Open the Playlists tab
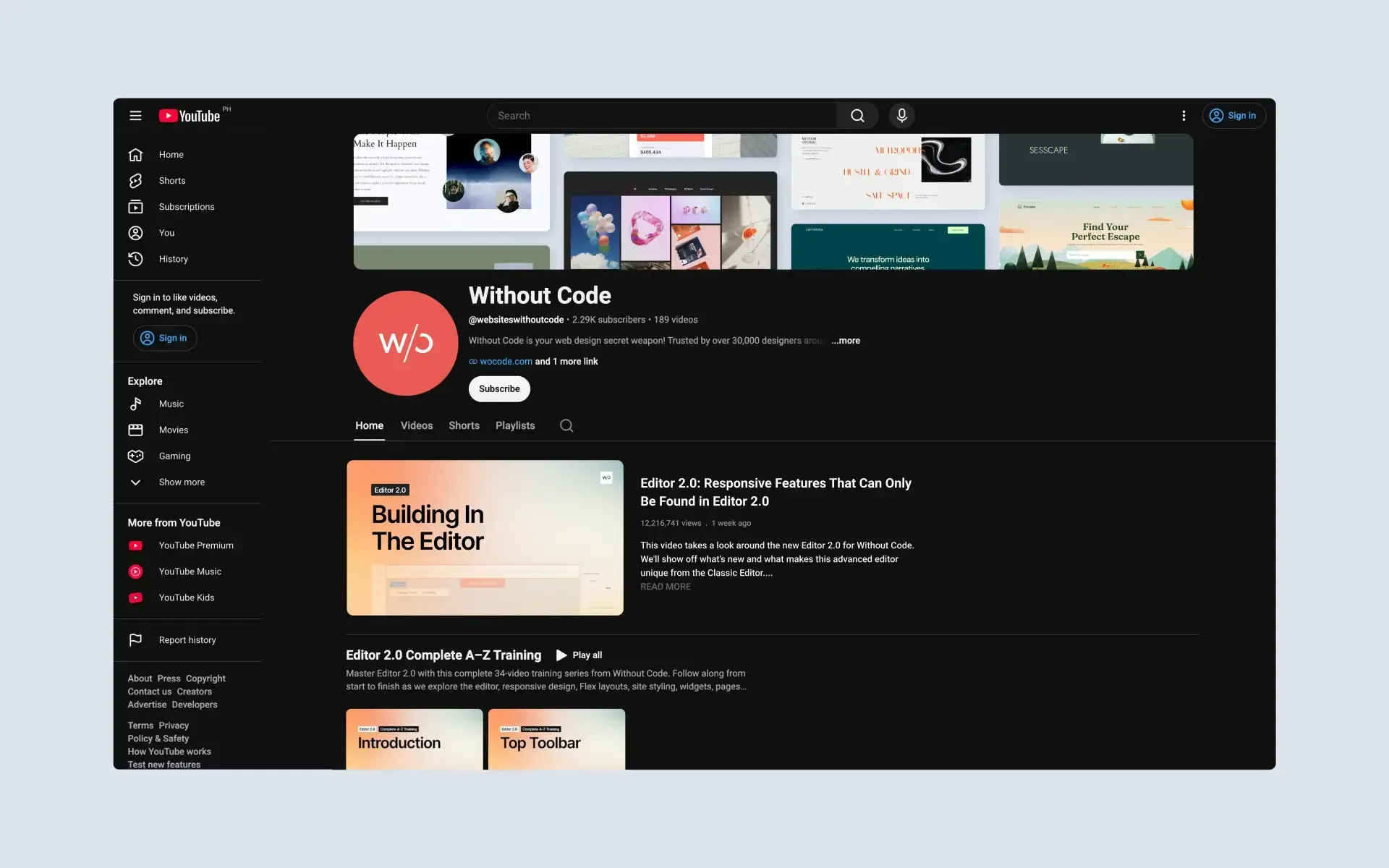 pyautogui.click(x=515, y=425)
